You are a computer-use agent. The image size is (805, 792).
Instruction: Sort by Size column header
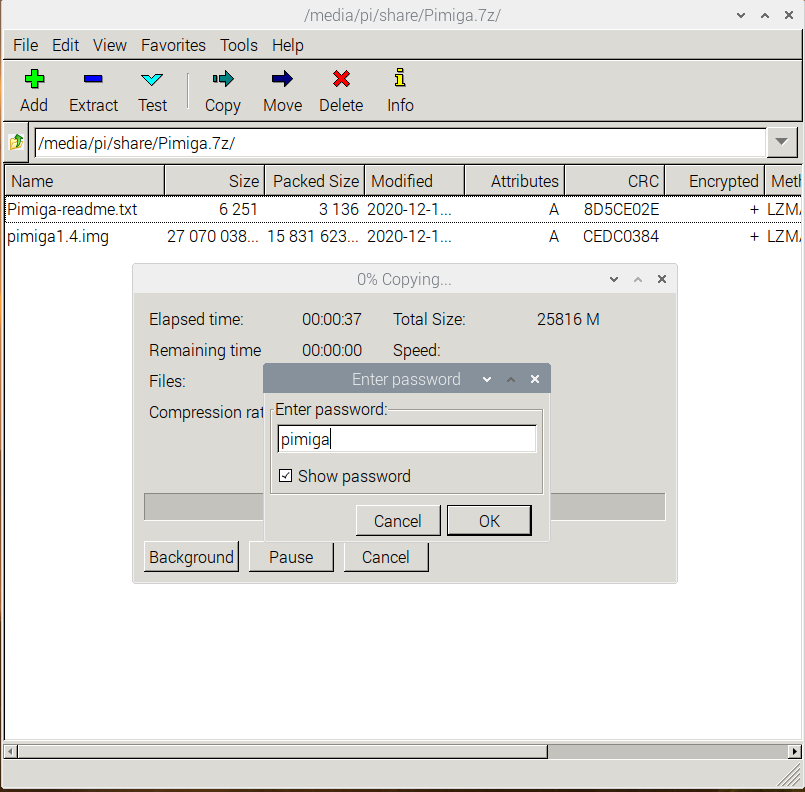coord(215,181)
